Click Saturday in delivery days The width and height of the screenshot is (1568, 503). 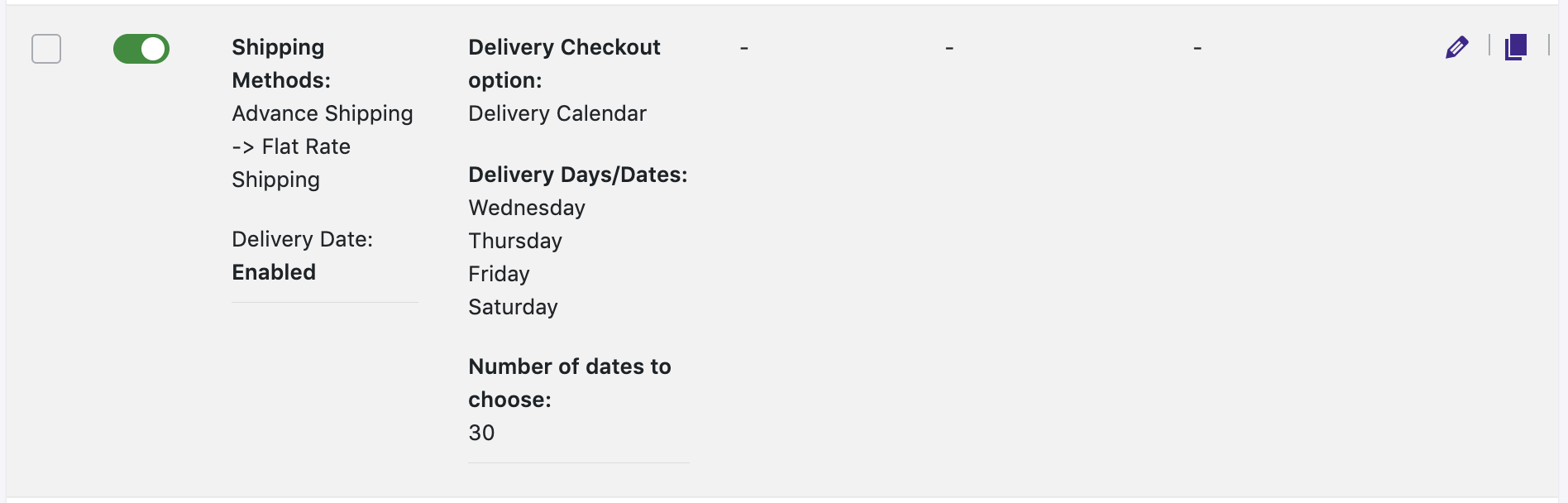coord(513,307)
